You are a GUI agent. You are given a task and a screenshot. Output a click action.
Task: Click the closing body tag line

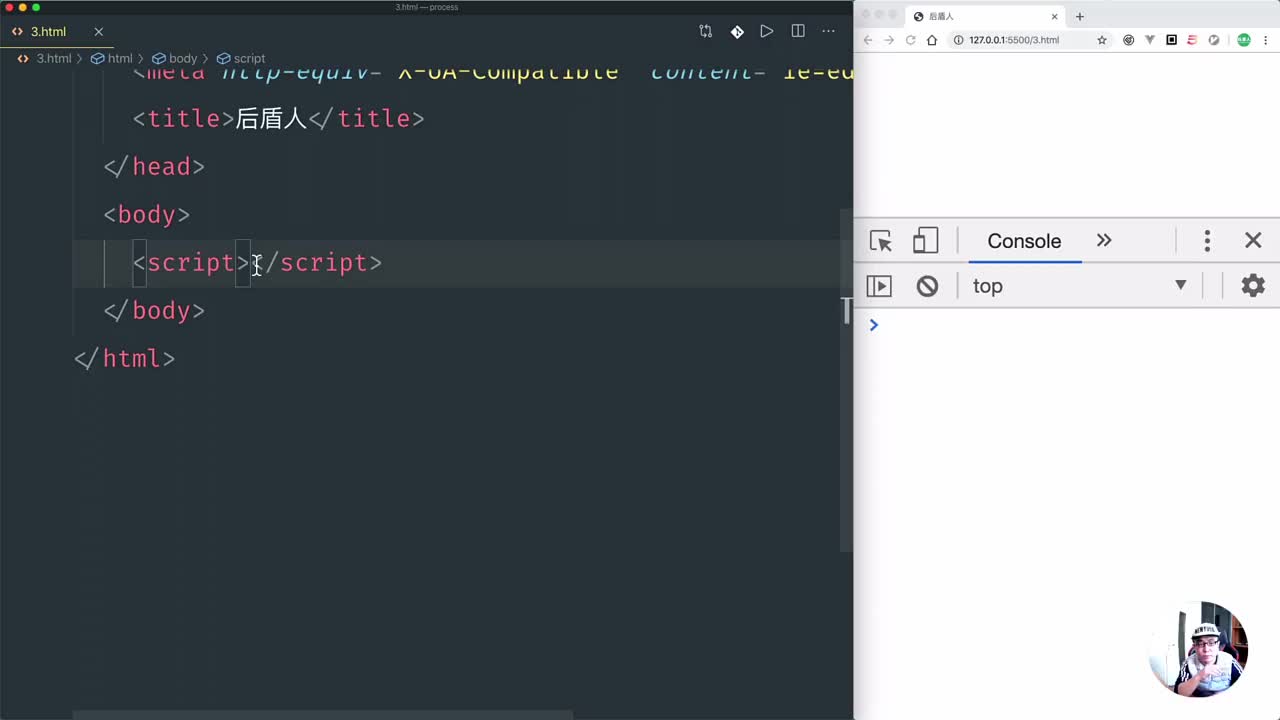154,310
